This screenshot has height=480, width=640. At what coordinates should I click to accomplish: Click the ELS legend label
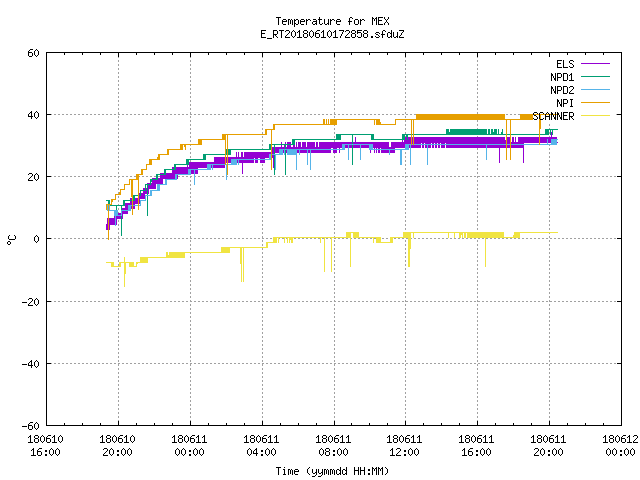[565, 64]
